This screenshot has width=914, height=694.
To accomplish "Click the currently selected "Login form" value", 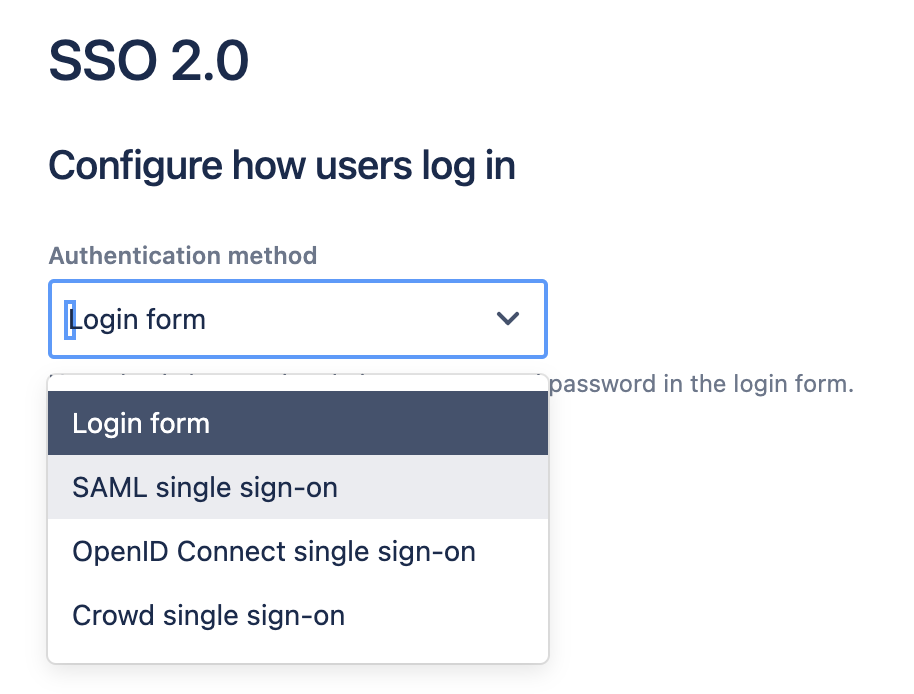I will [138, 319].
